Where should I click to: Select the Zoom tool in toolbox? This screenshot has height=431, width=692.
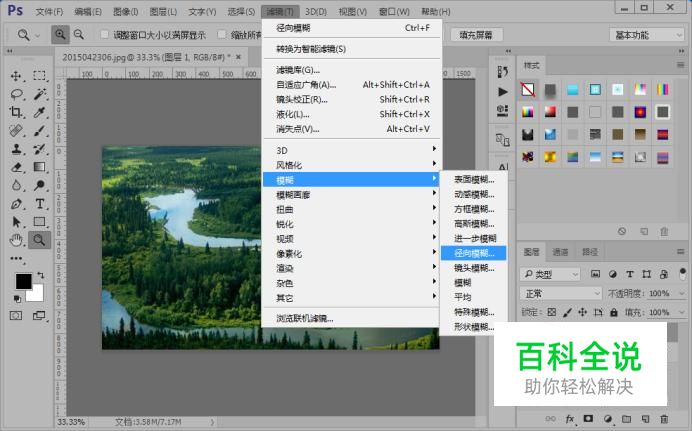coord(39,240)
